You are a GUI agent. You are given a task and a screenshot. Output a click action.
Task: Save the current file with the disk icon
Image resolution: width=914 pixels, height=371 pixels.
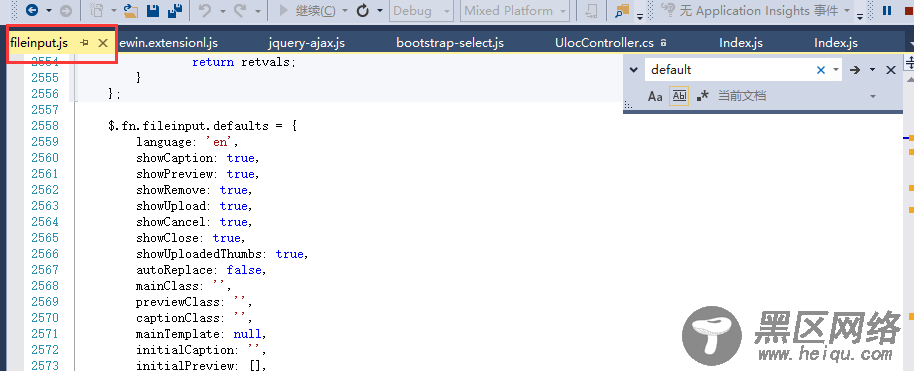click(153, 10)
